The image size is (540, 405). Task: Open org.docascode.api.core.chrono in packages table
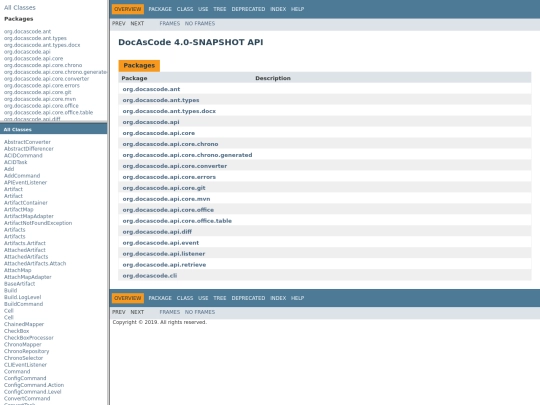(170, 144)
